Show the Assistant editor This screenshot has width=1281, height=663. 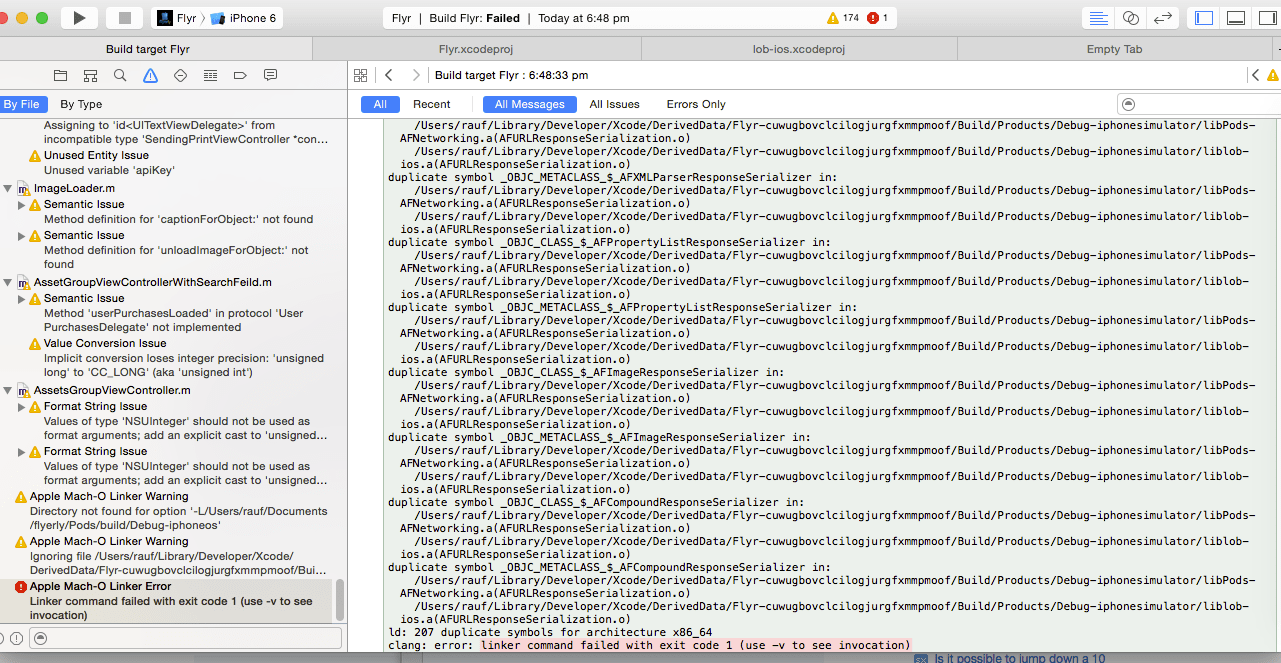pos(1130,18)
